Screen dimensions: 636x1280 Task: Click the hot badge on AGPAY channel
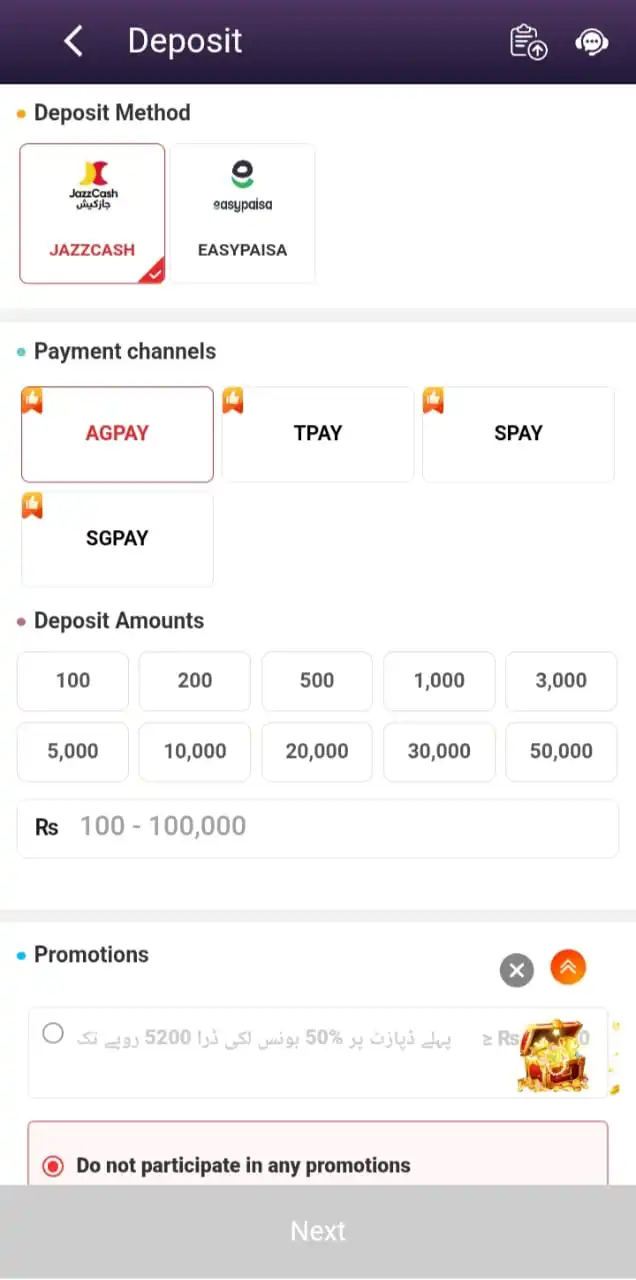point(31,399)
